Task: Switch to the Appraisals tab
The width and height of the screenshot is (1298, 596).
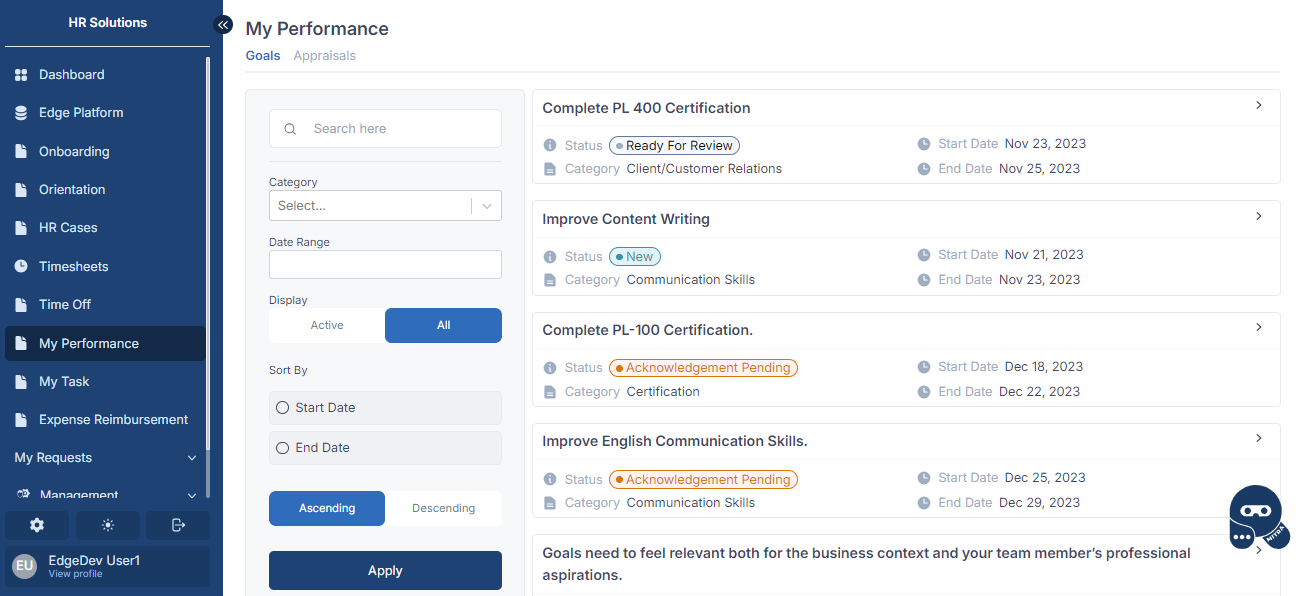Action: click(324, 56)
